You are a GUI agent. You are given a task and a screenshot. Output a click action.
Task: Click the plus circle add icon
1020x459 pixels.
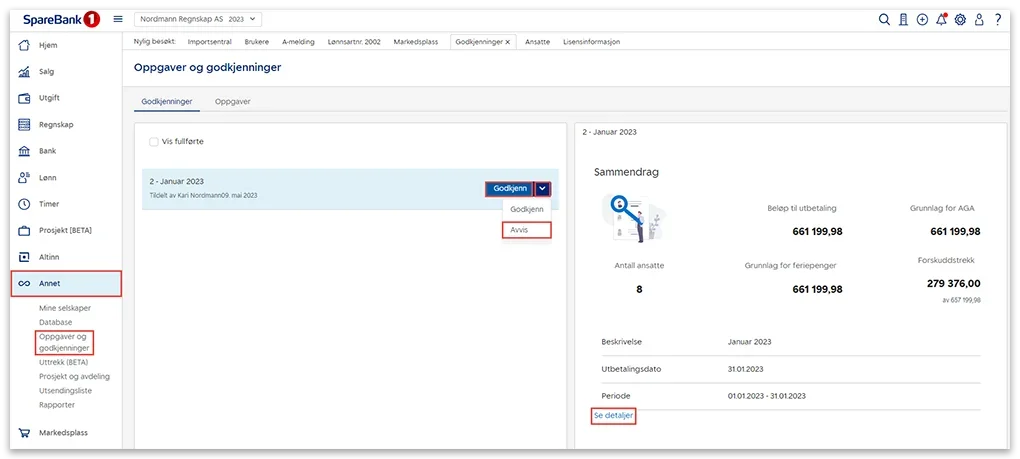[922, 19]
